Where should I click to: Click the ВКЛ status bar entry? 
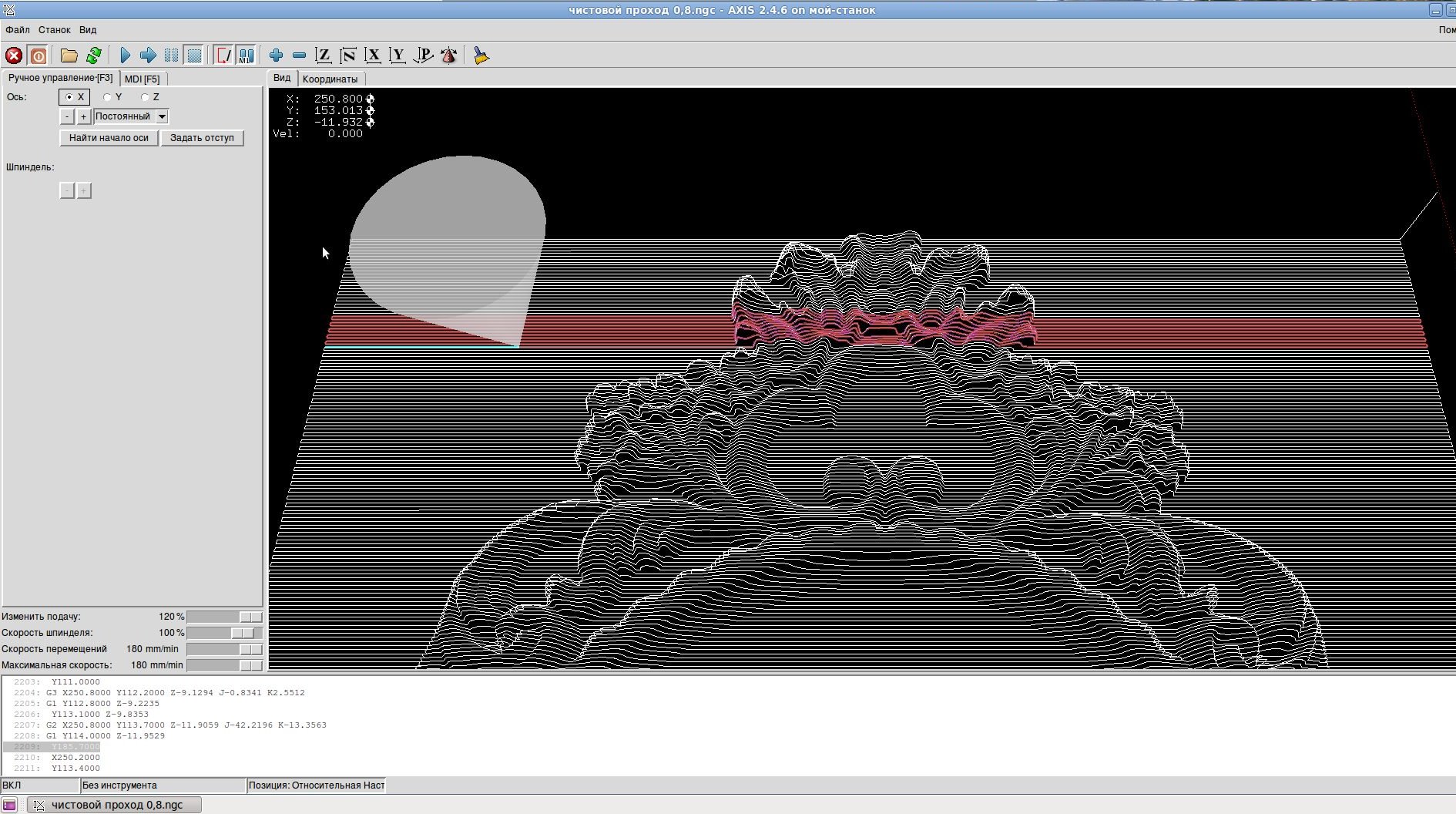click(x=40, y=785)
